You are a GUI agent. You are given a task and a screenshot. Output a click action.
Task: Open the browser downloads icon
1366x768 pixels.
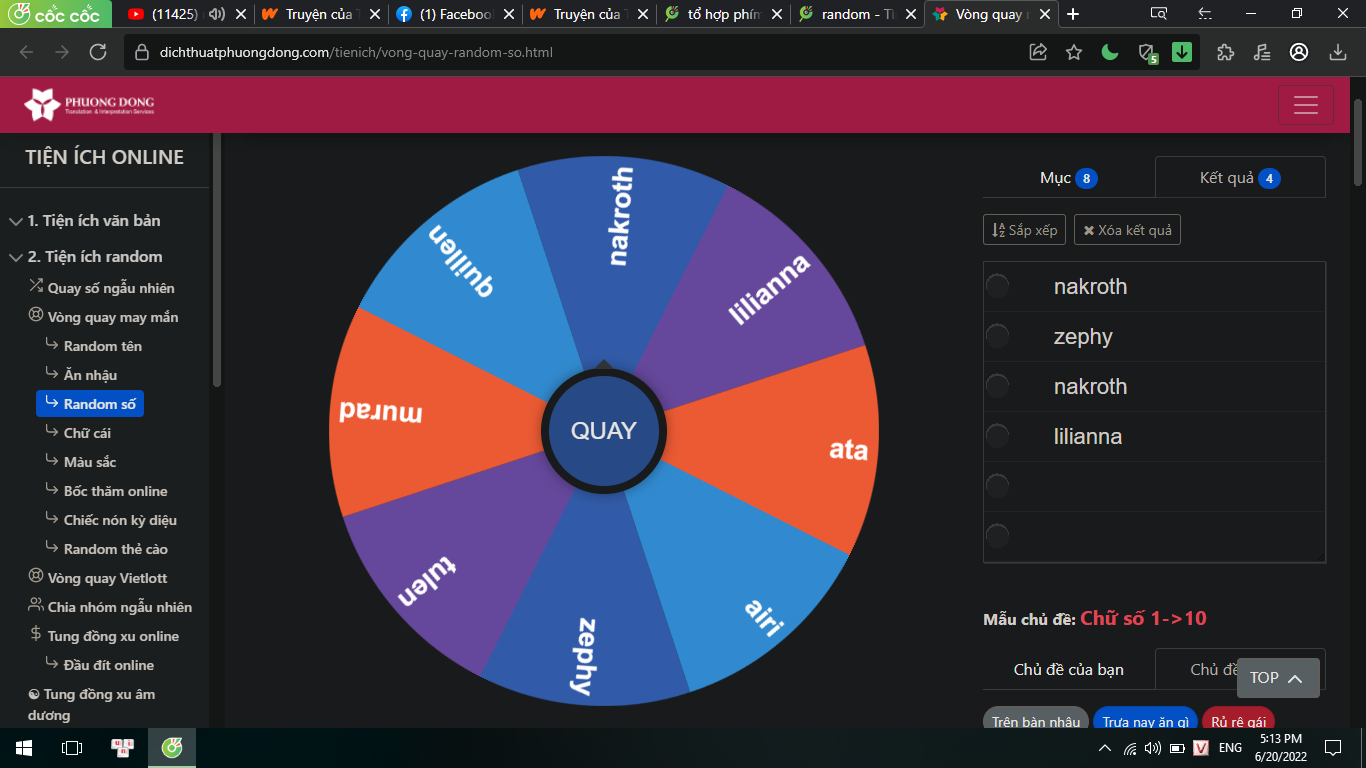click(x=1338, y=52)
